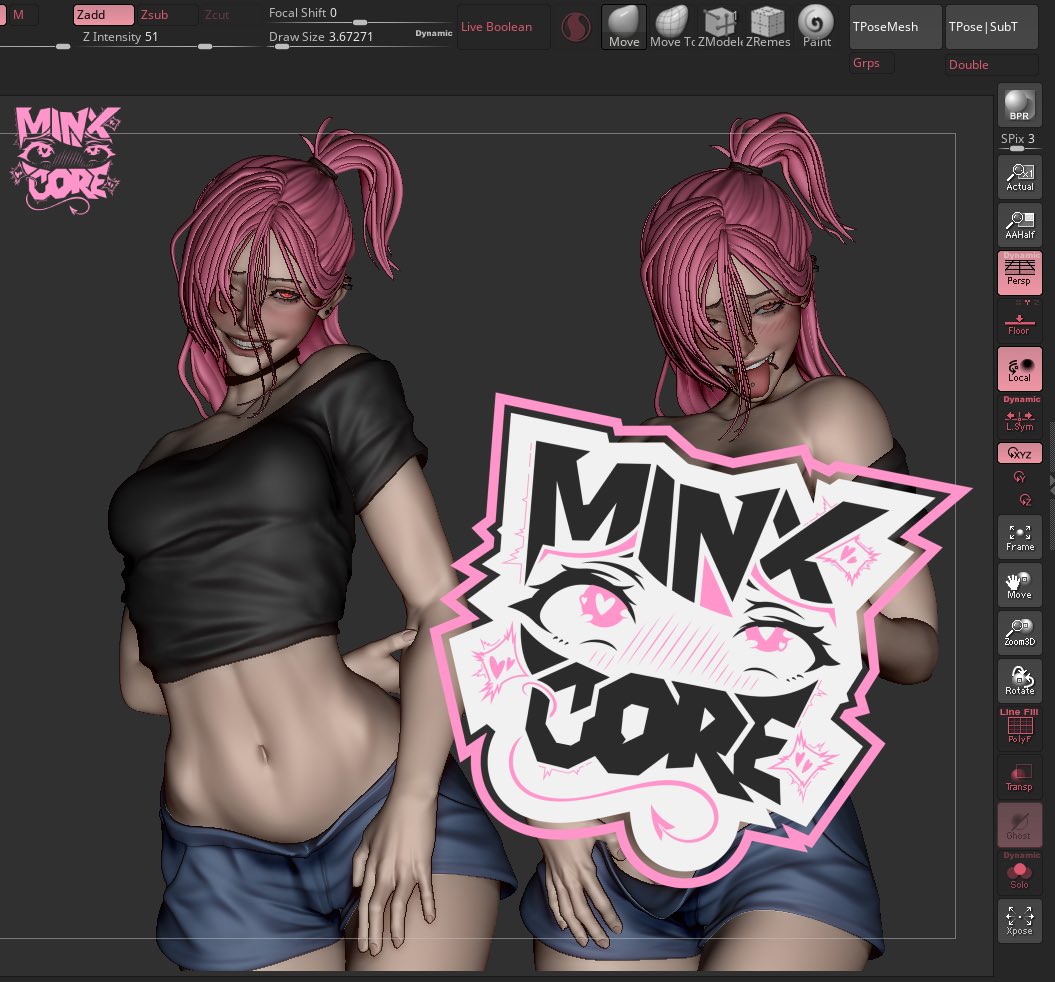Toggle Persp perspective view

point(1019,272)
